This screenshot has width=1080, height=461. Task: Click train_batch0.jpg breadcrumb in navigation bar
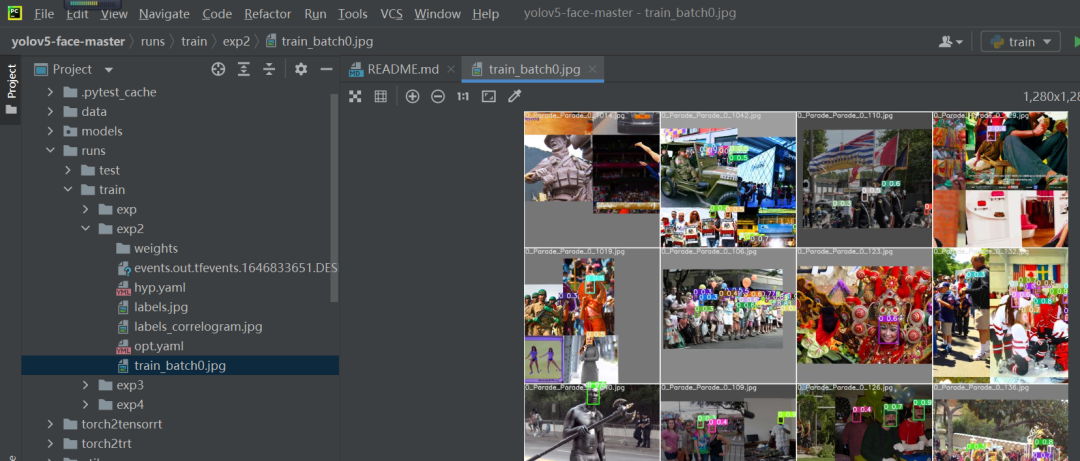pyautogui.click(x=320, y=41)
